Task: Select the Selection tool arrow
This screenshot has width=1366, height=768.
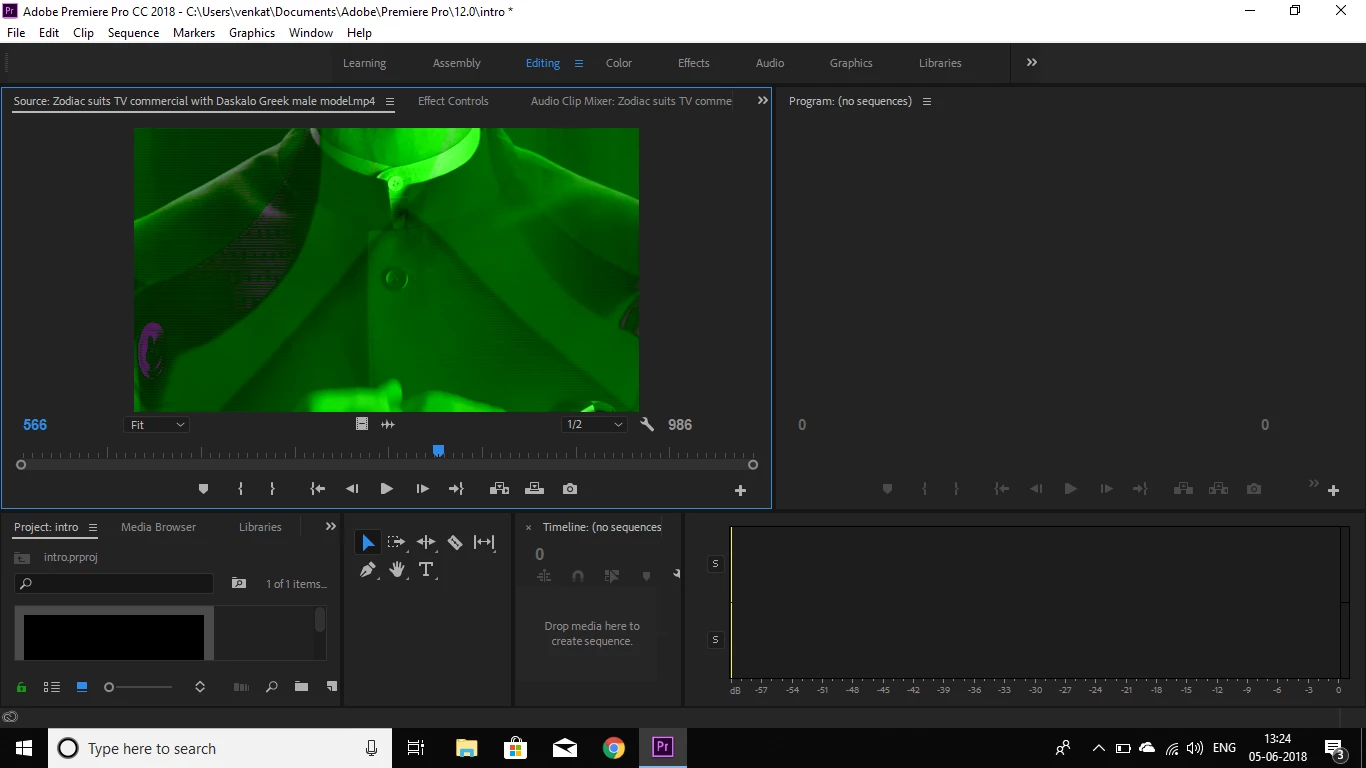Action: coord(368,542)
